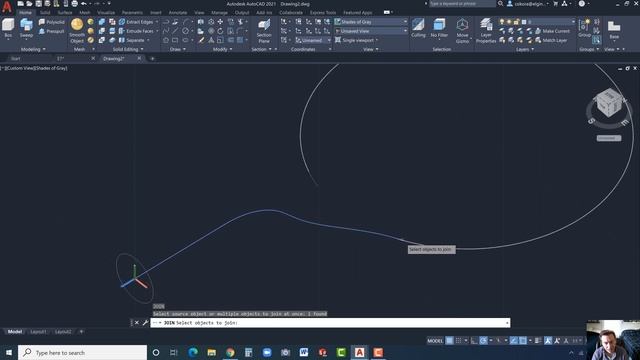Open the Home ribbon tab
640x360 pixels.
pos(25,13)
